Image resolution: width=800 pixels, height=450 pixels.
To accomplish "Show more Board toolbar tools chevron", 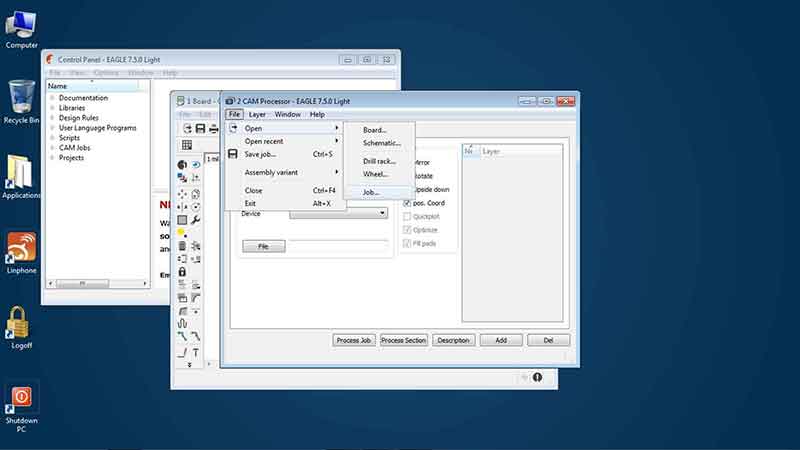I will click(x=189, y=365).
